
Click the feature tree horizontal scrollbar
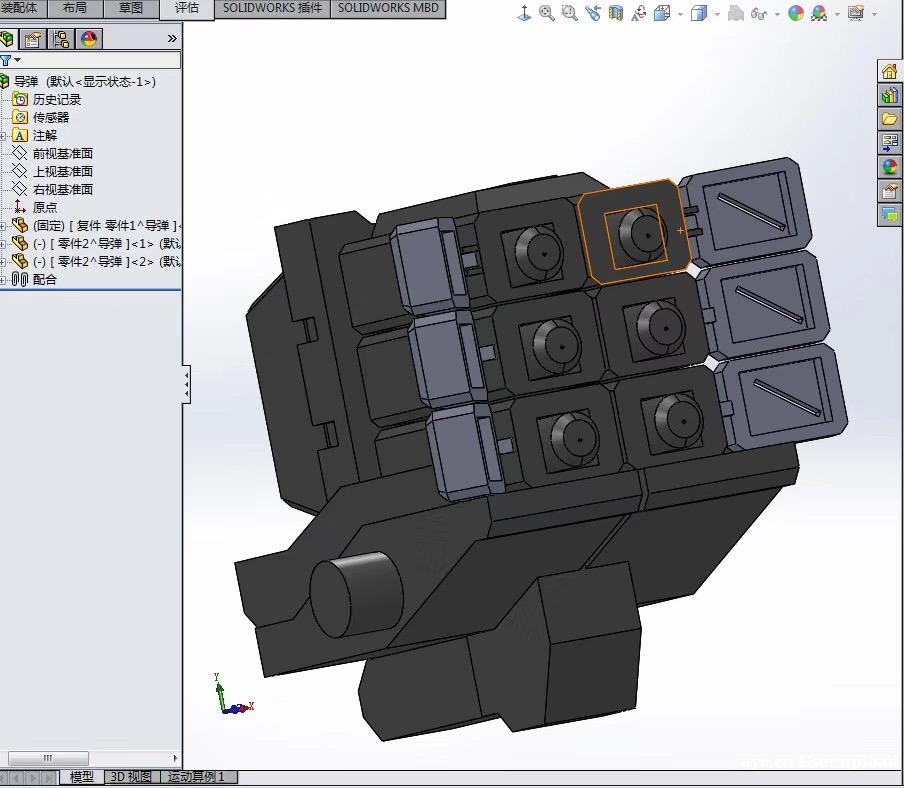pyautogui.click(x=48, y=758)
